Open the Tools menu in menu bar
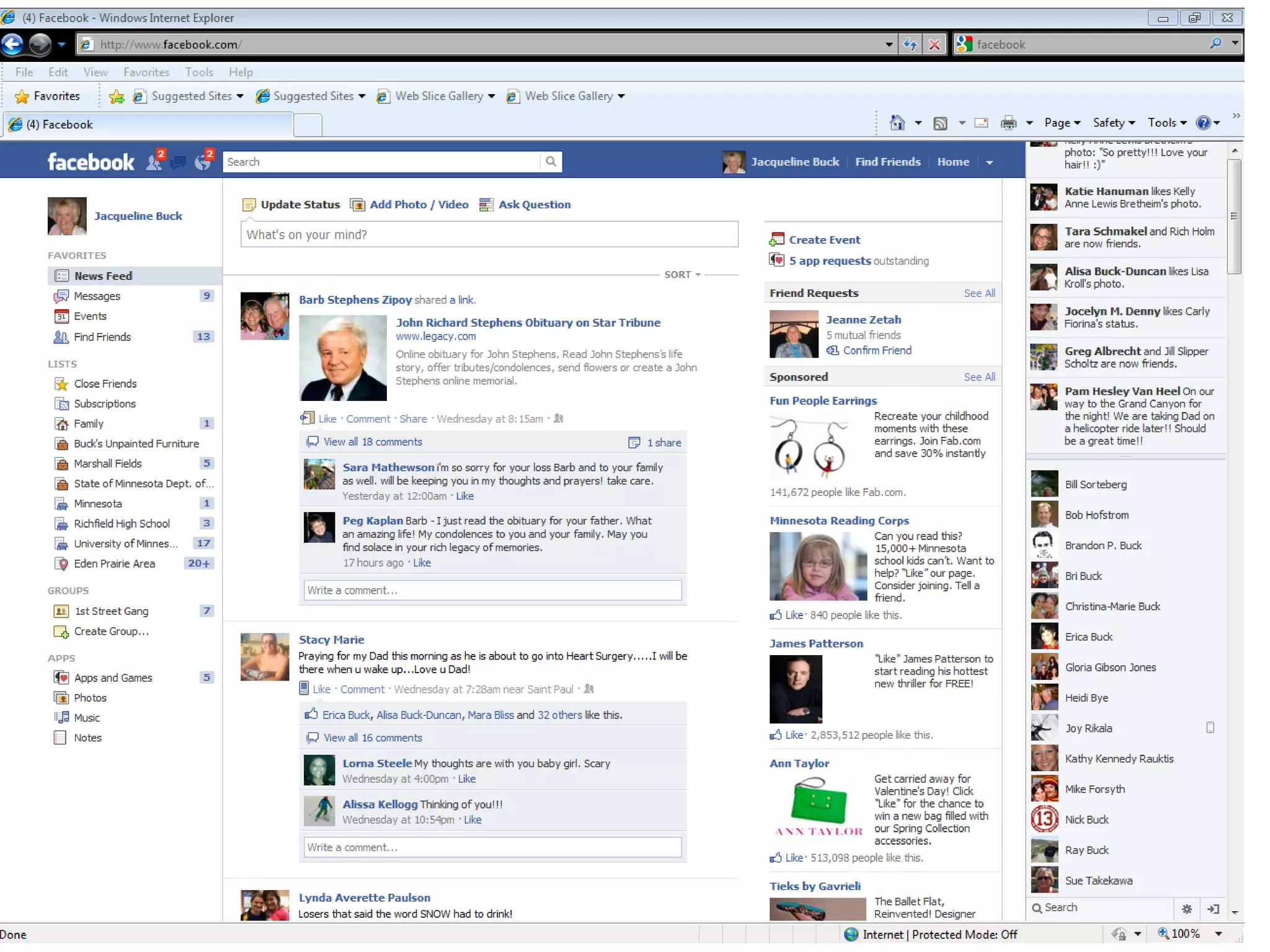 point(198,72)
